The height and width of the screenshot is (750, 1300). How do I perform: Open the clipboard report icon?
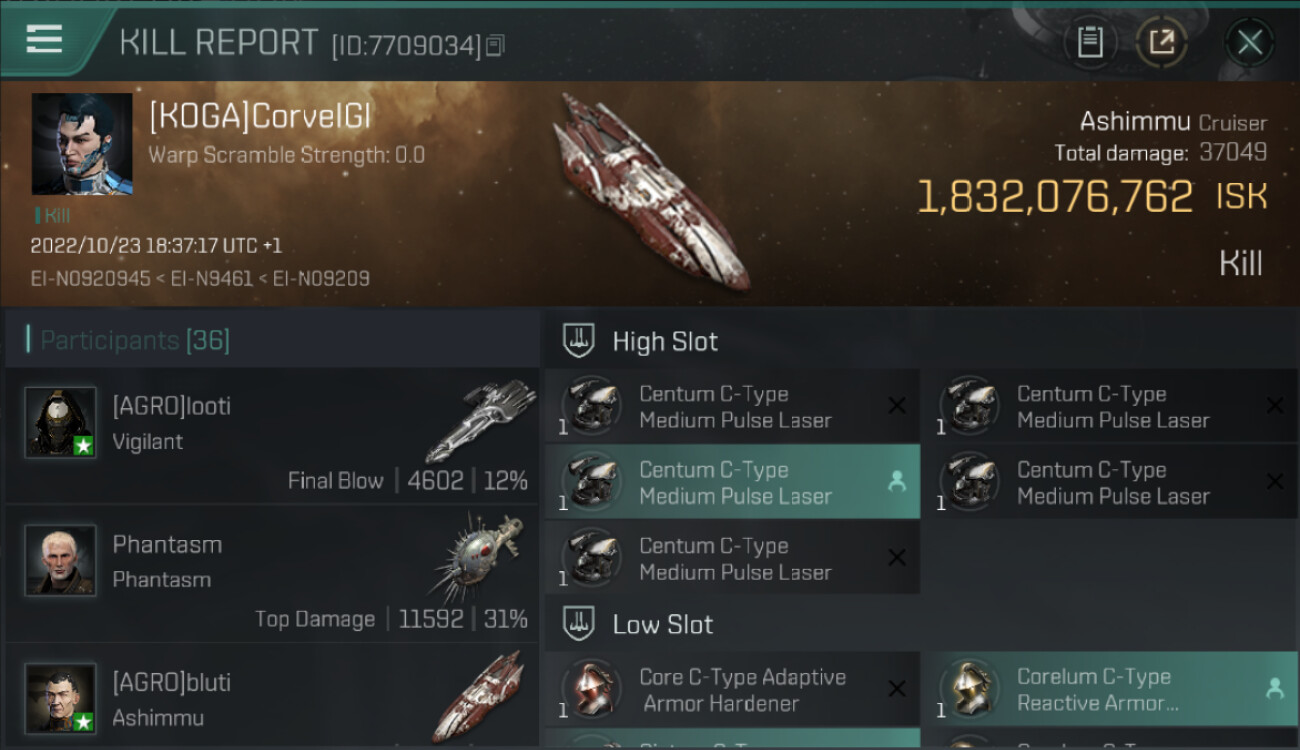click(1090, 43)
